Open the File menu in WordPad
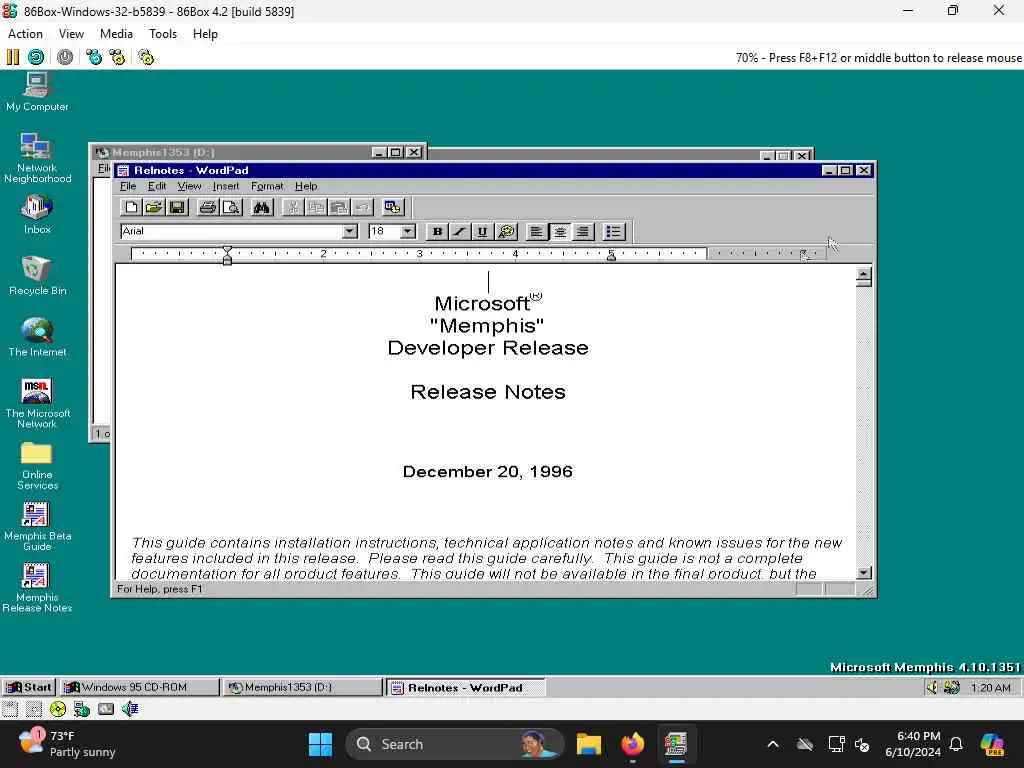This screenshot has width=1024, height=768. [x=128, y=186]
